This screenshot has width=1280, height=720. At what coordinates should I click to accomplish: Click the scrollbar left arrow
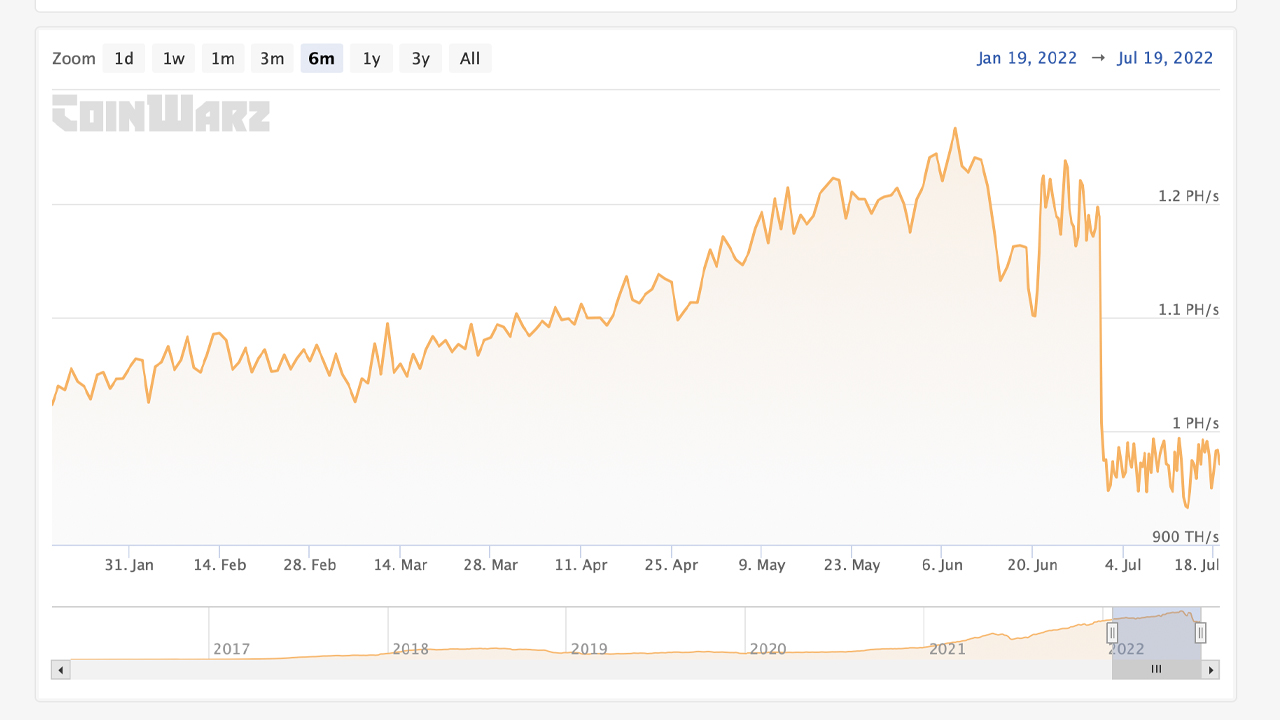pos(61,670)
